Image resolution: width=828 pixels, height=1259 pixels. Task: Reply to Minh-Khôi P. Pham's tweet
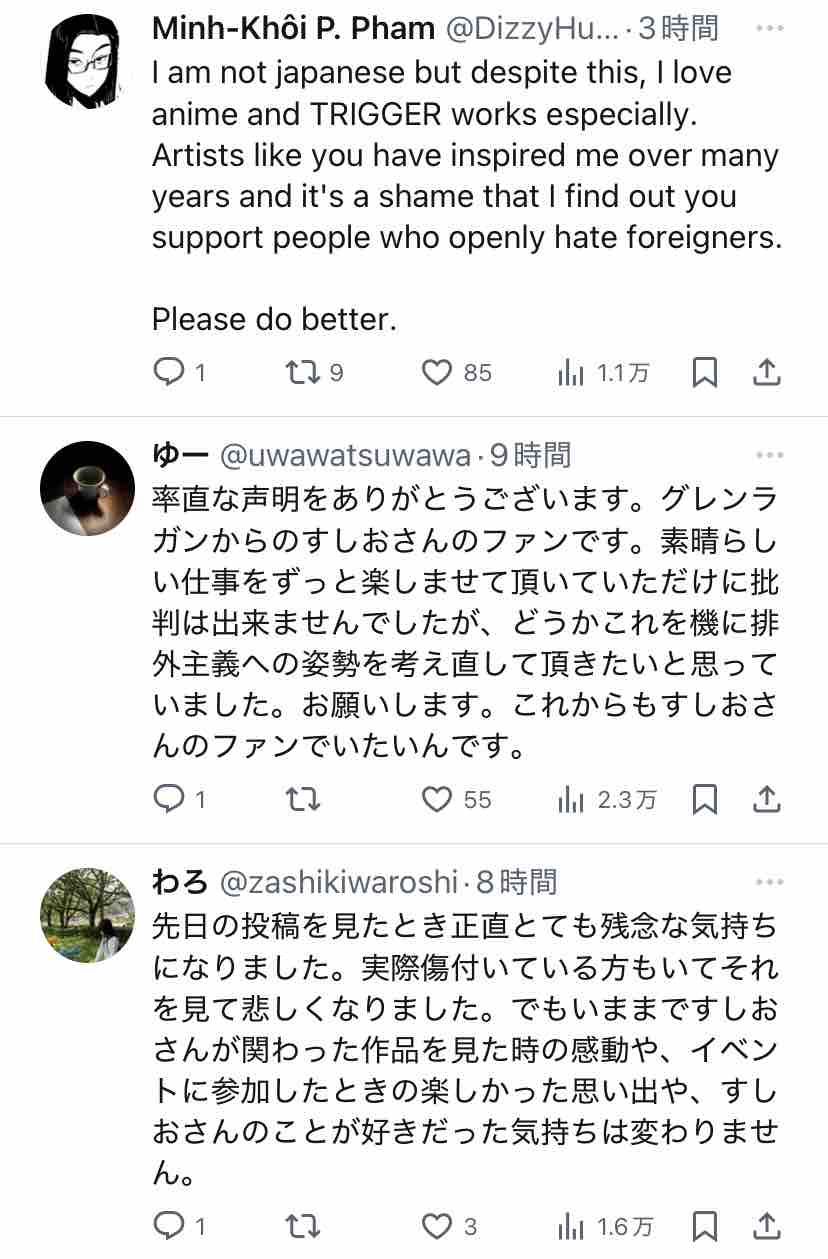168,373
